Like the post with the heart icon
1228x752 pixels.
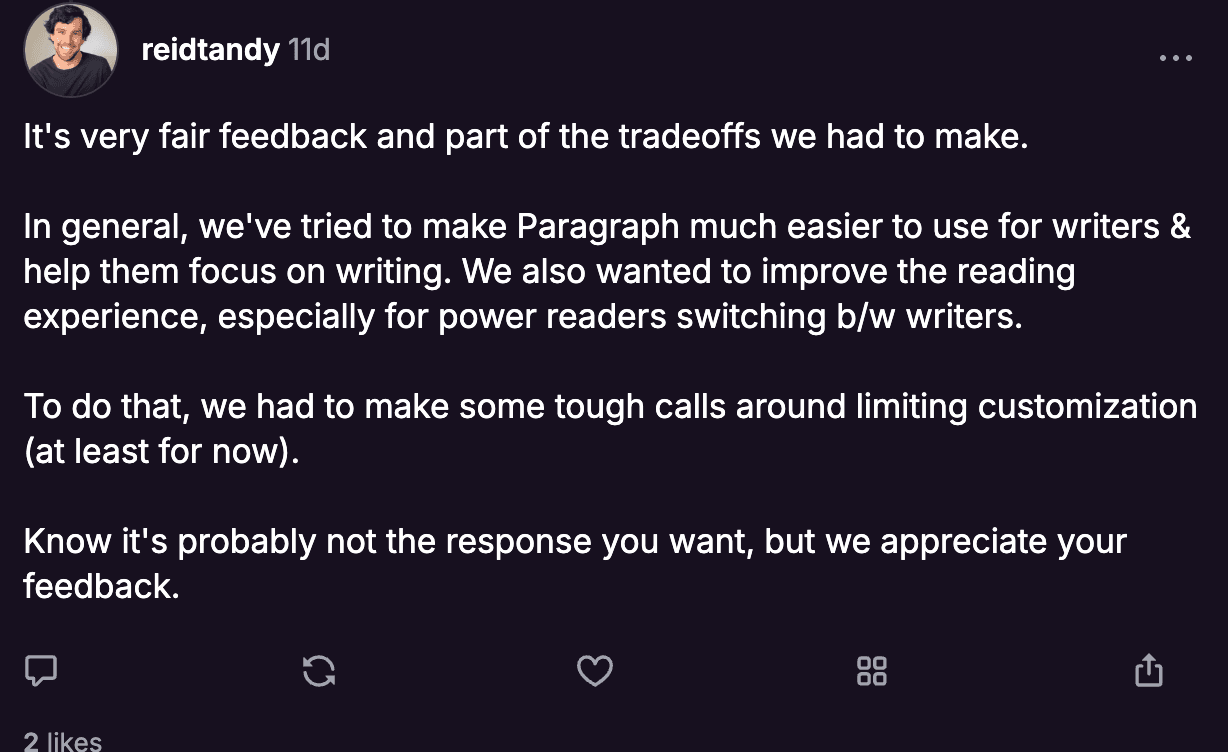[595, 671]
